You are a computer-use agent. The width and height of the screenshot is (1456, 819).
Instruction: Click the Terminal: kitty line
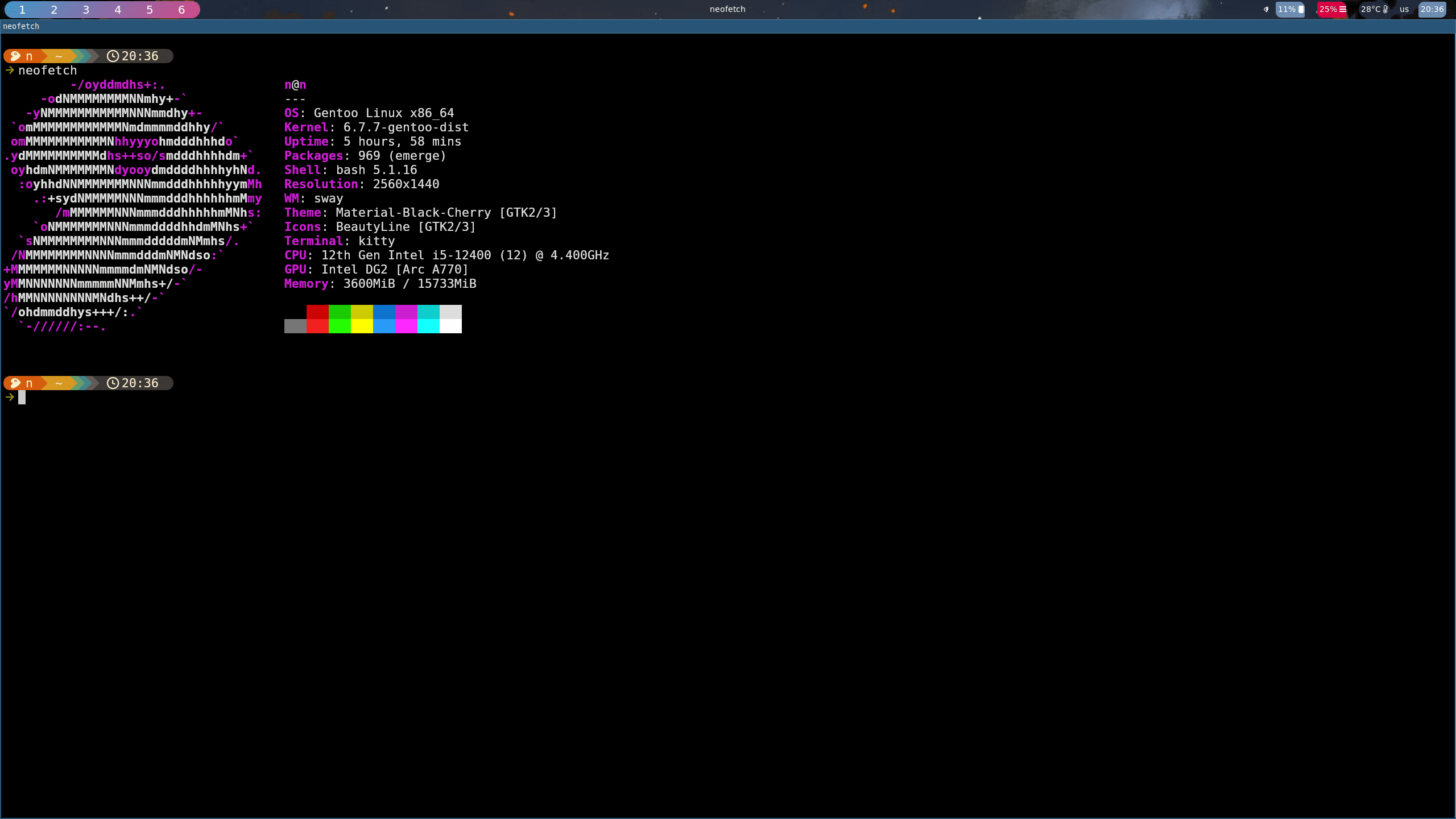[340, 241]
